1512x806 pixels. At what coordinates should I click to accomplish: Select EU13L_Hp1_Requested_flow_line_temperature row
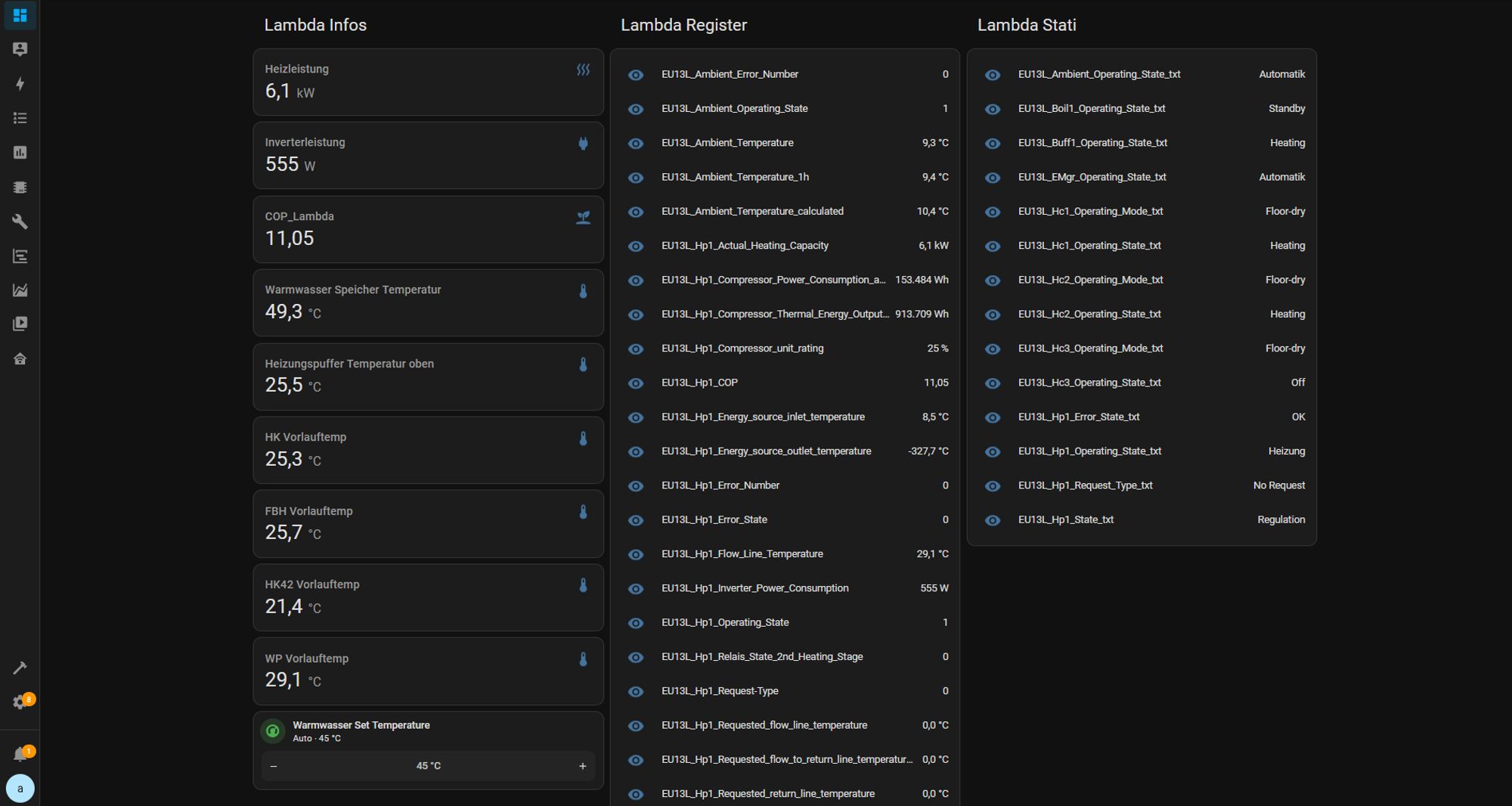[x=785, y=725]
